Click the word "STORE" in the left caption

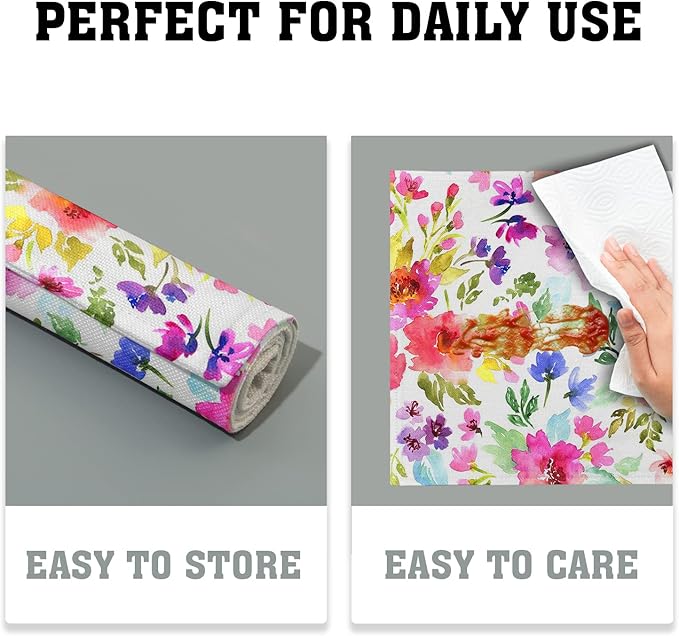point(243,564)
